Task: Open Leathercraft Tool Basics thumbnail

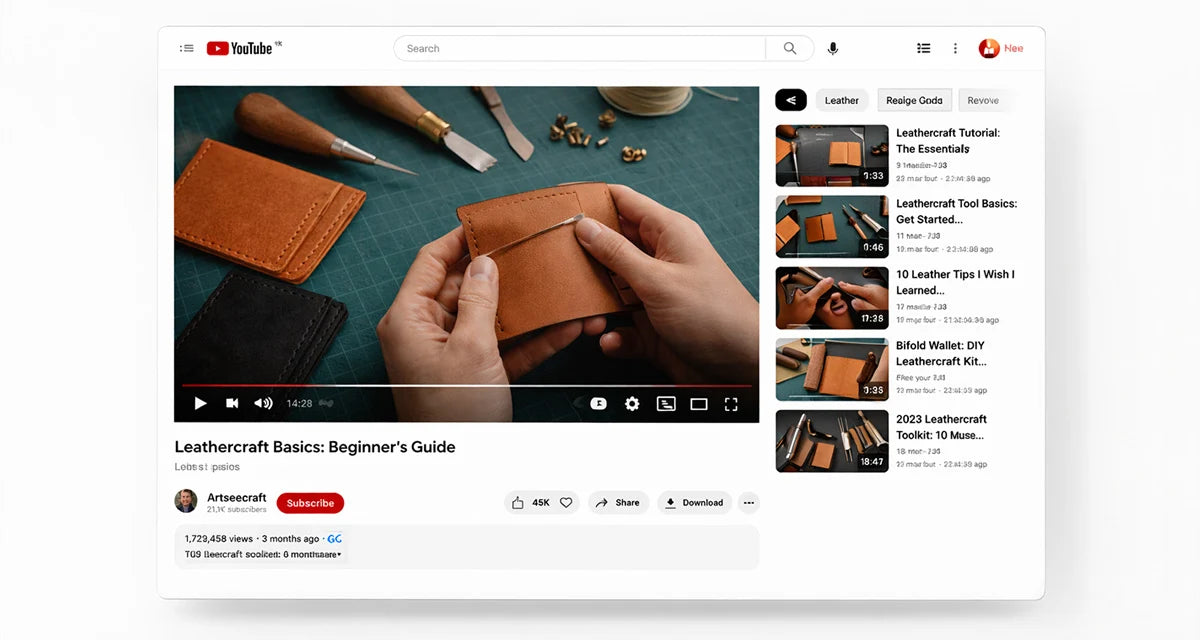Action: pyautogui.click(x=832, y=227)
